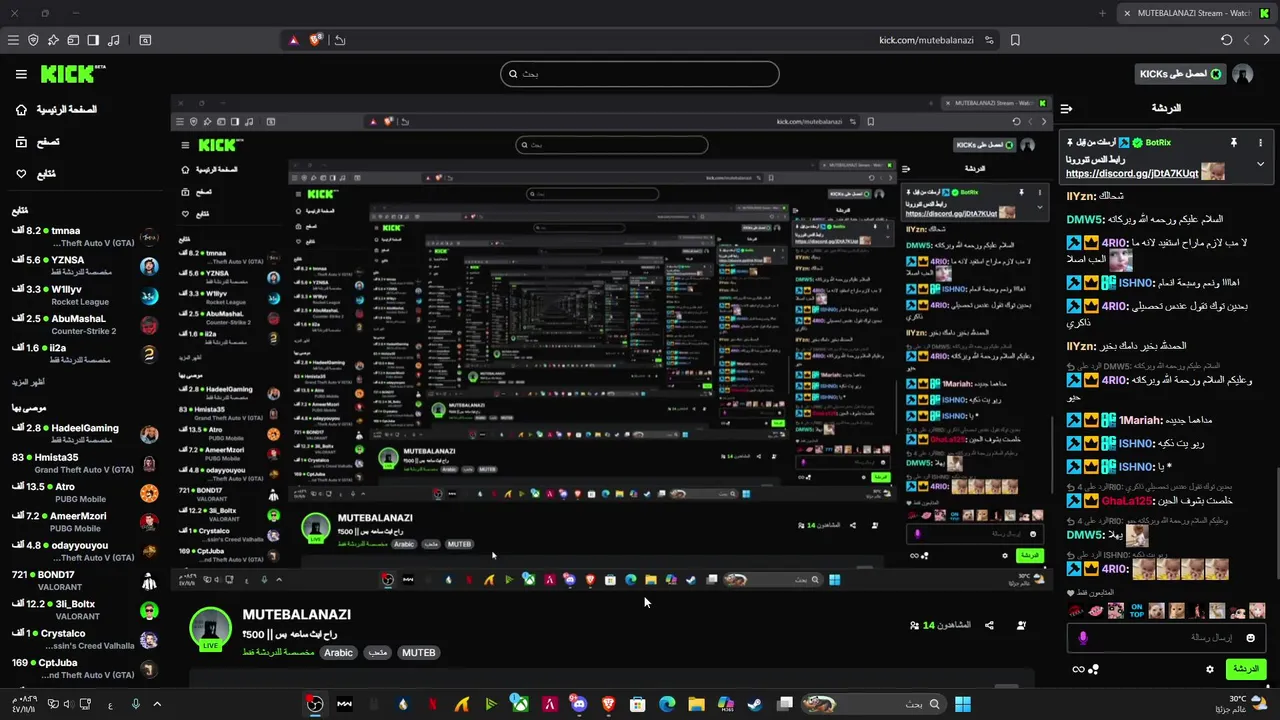
Task: Open Microsoft Edge from the taskbar
Action: click(667, 704)
